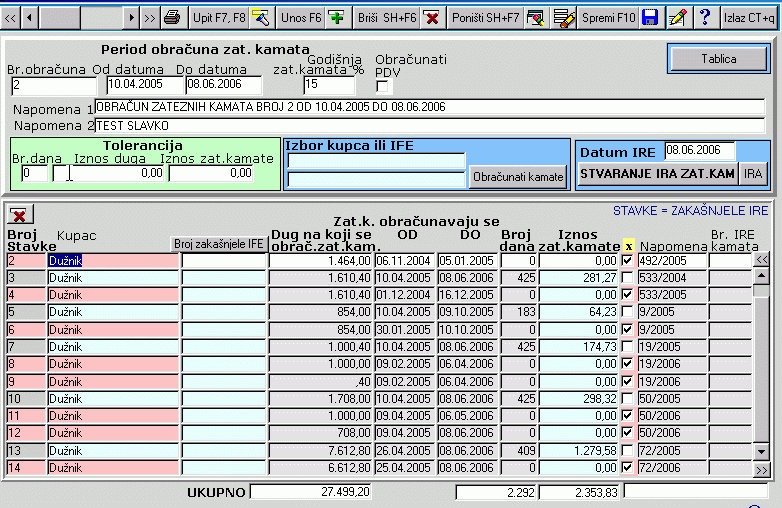782x508 pixels.
Task: Click the red X delete icon above Broj Stavke
Action: point(20,215)
